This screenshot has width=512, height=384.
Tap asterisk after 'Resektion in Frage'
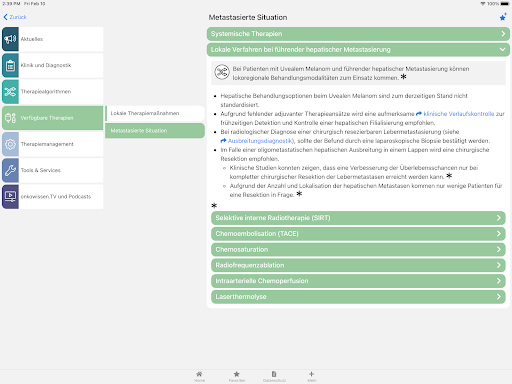pos(299,194)
